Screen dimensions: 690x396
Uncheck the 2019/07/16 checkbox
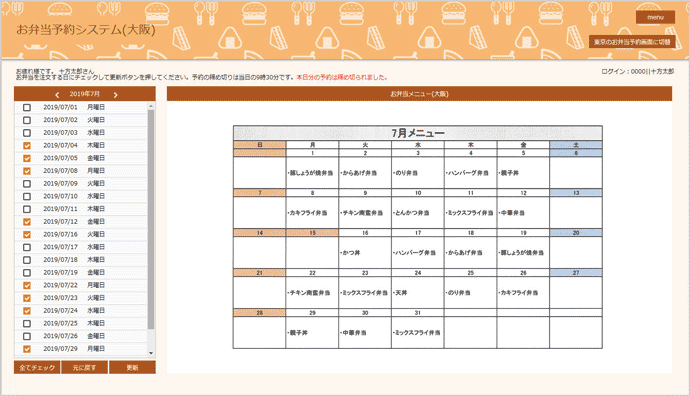tap(27, 235)
